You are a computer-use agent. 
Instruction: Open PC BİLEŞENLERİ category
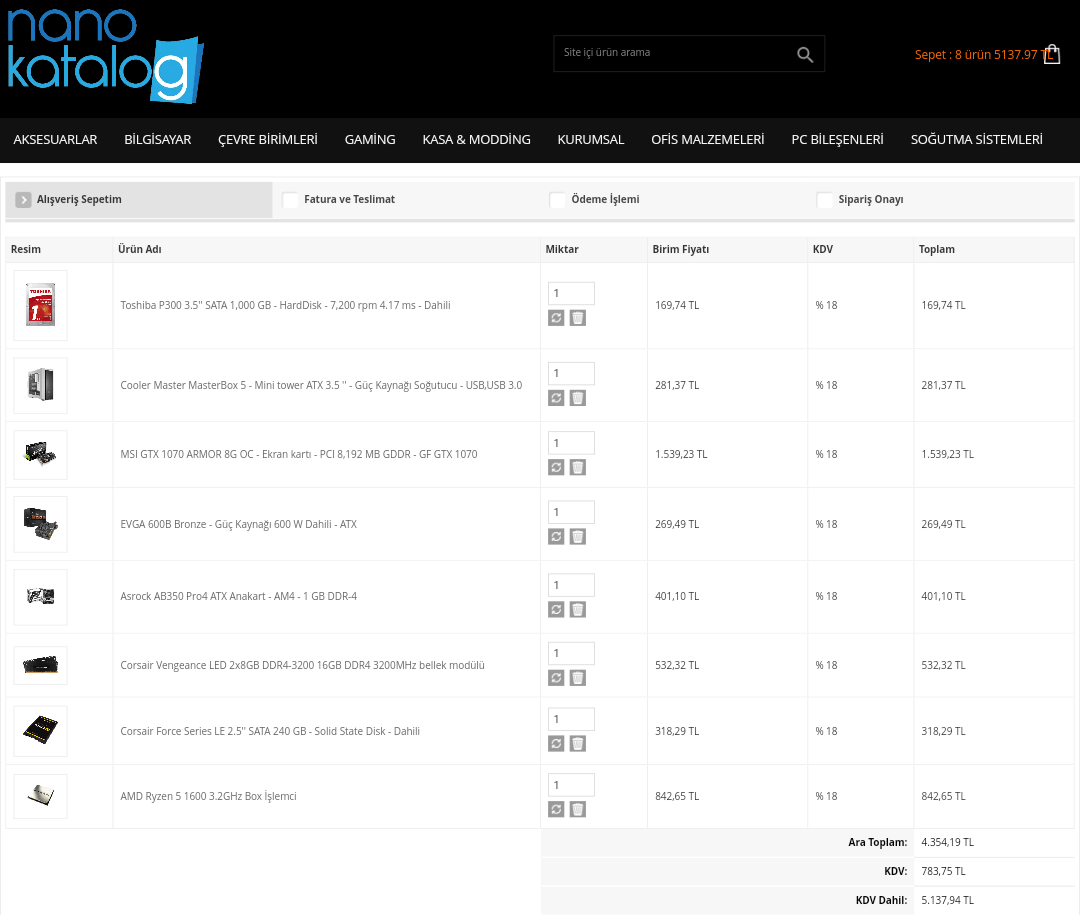pos(838,140)
